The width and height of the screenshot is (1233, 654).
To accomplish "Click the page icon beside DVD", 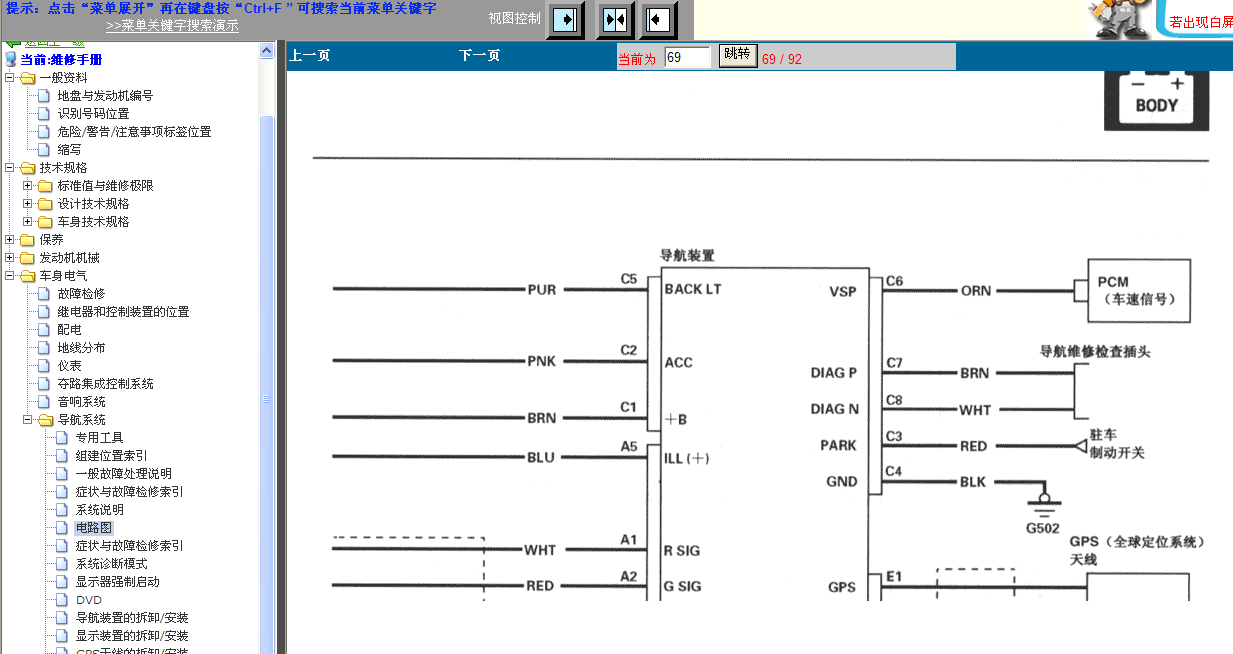I will click(62, 600).
